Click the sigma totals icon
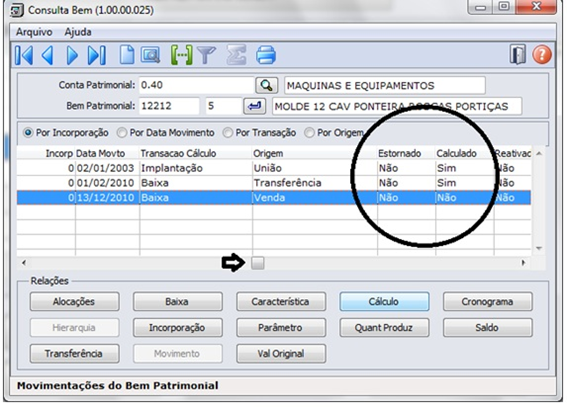The width and height of the screenshot is (567, 408). (x=236, y=55)
